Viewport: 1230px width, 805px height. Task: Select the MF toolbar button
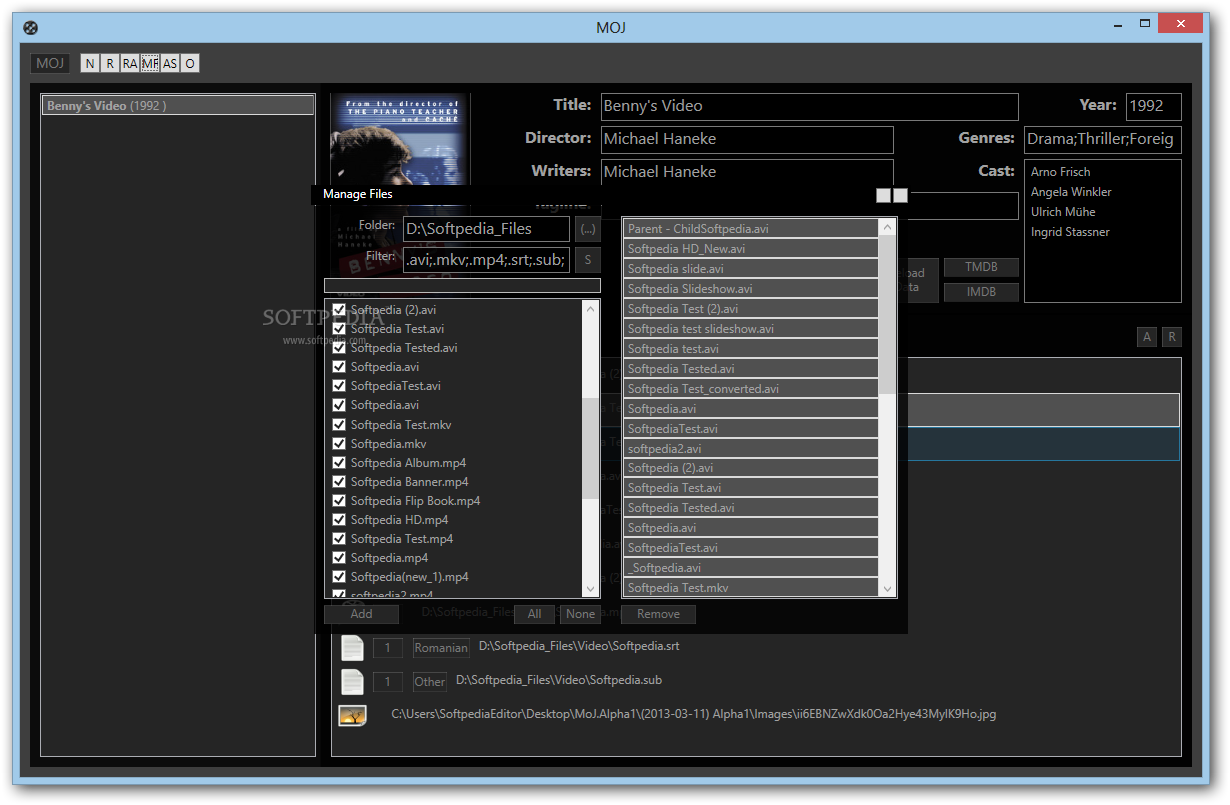click(150, 63)
